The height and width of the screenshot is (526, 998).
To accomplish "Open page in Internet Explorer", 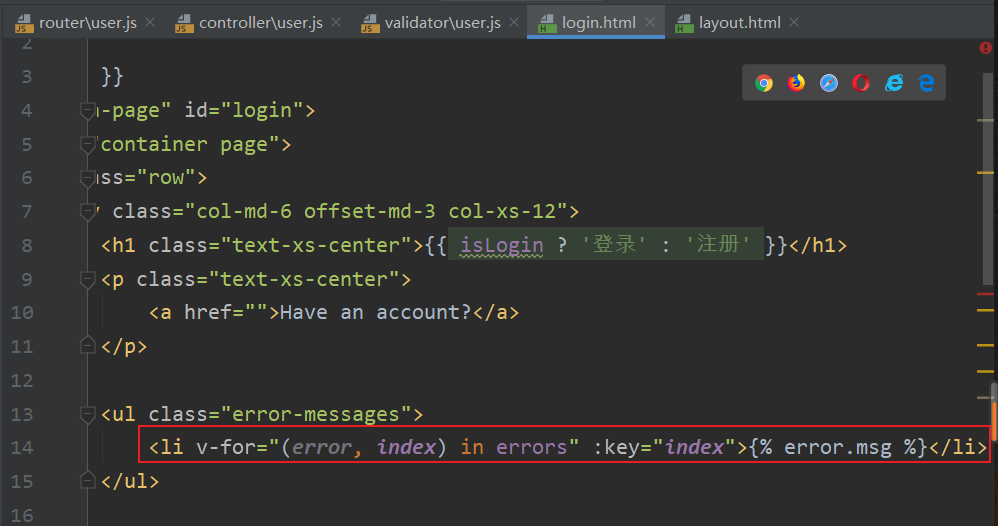I will 894,83.
